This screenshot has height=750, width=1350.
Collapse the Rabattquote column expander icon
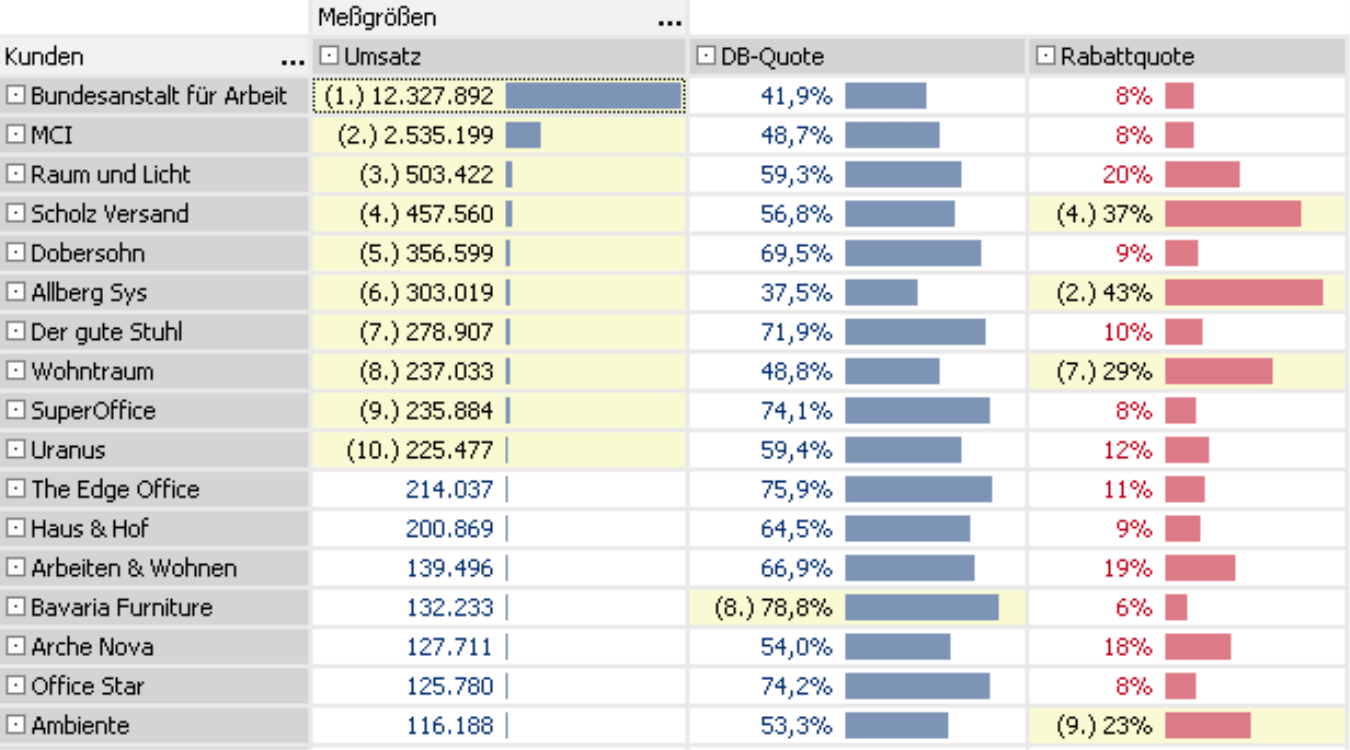point(1046,57)
